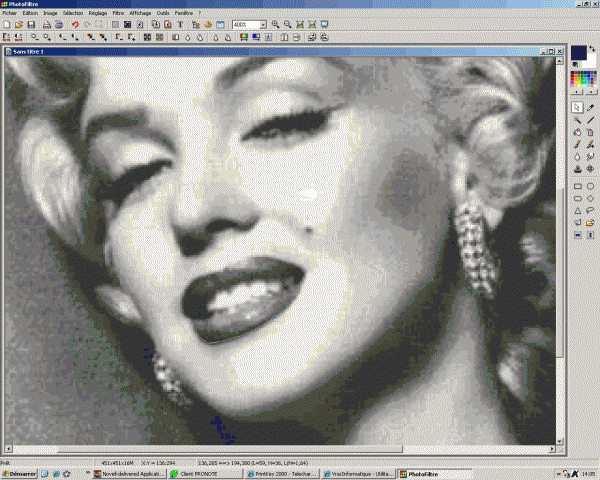Swap foreground and background colors
The width and height of the screenshot is (600, 480).
(590, 47)
